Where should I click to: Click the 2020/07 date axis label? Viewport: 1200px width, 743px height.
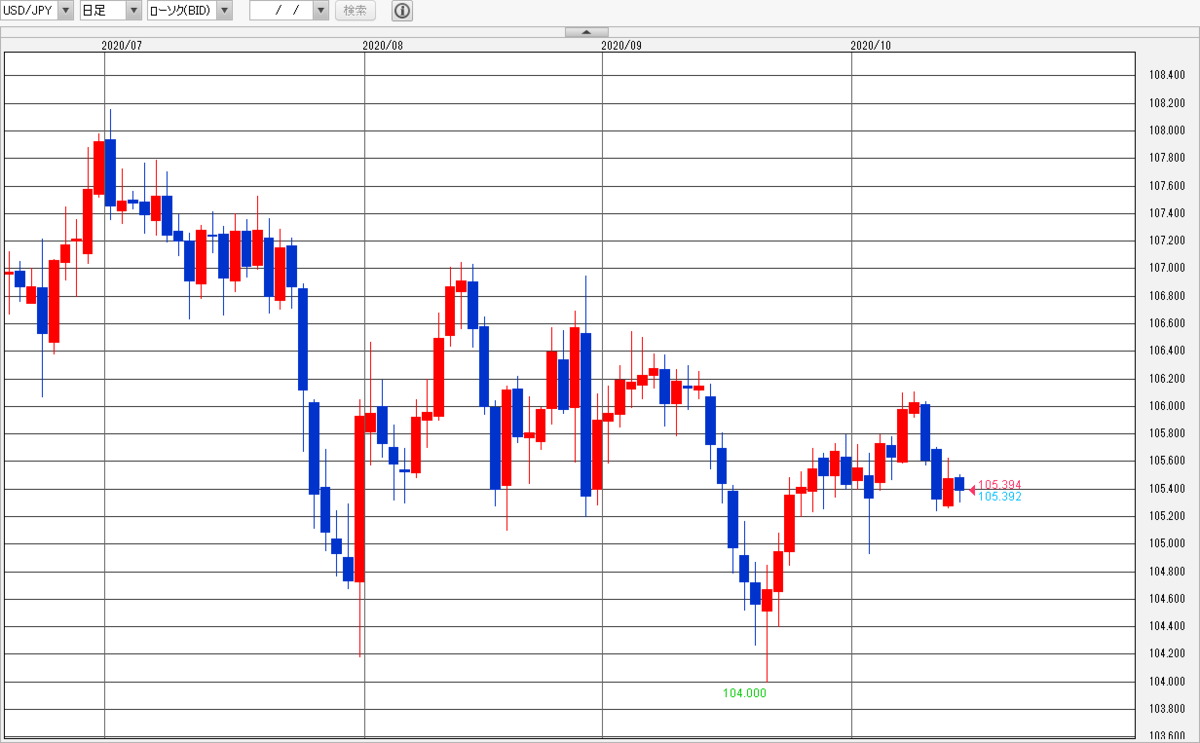pos(122,45)
